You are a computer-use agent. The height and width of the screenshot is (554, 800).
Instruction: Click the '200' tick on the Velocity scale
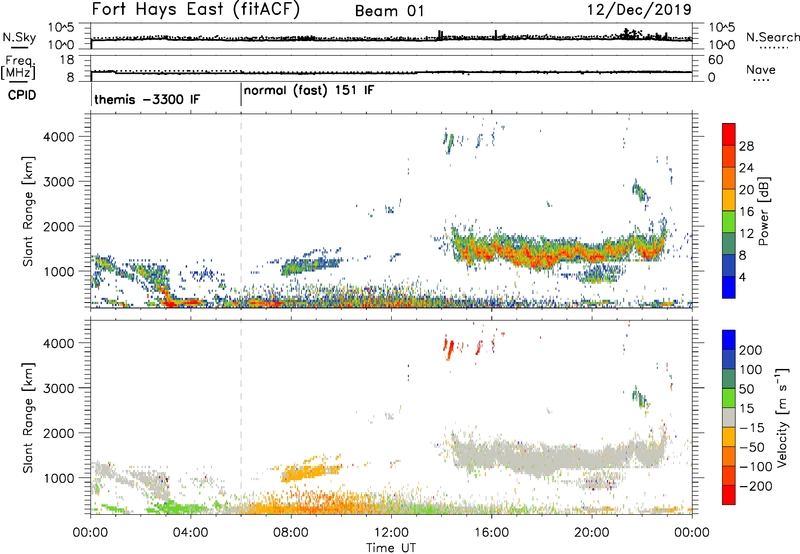point(751,350)
